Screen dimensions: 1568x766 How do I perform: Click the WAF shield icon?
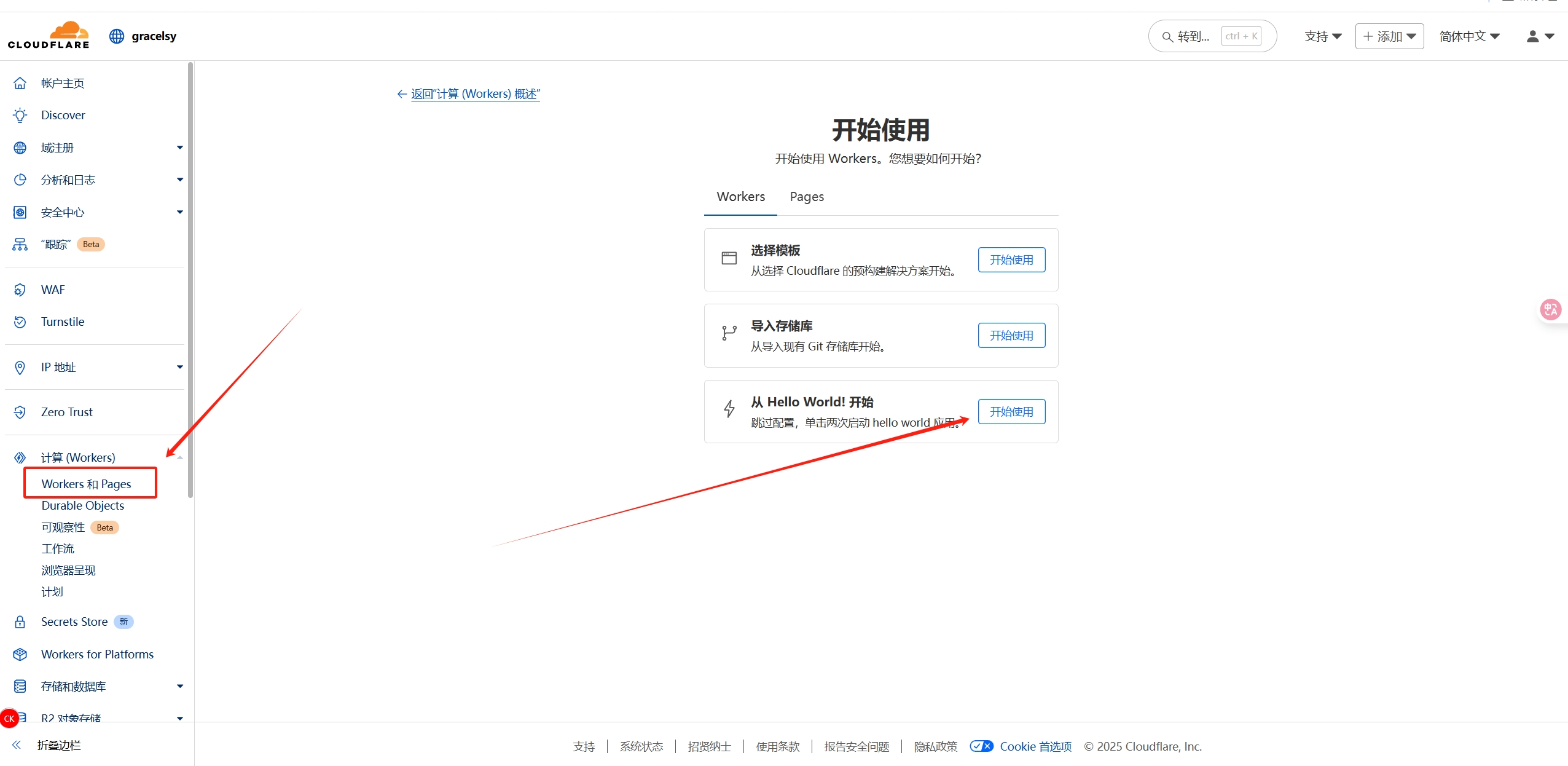tap(20, 290)
